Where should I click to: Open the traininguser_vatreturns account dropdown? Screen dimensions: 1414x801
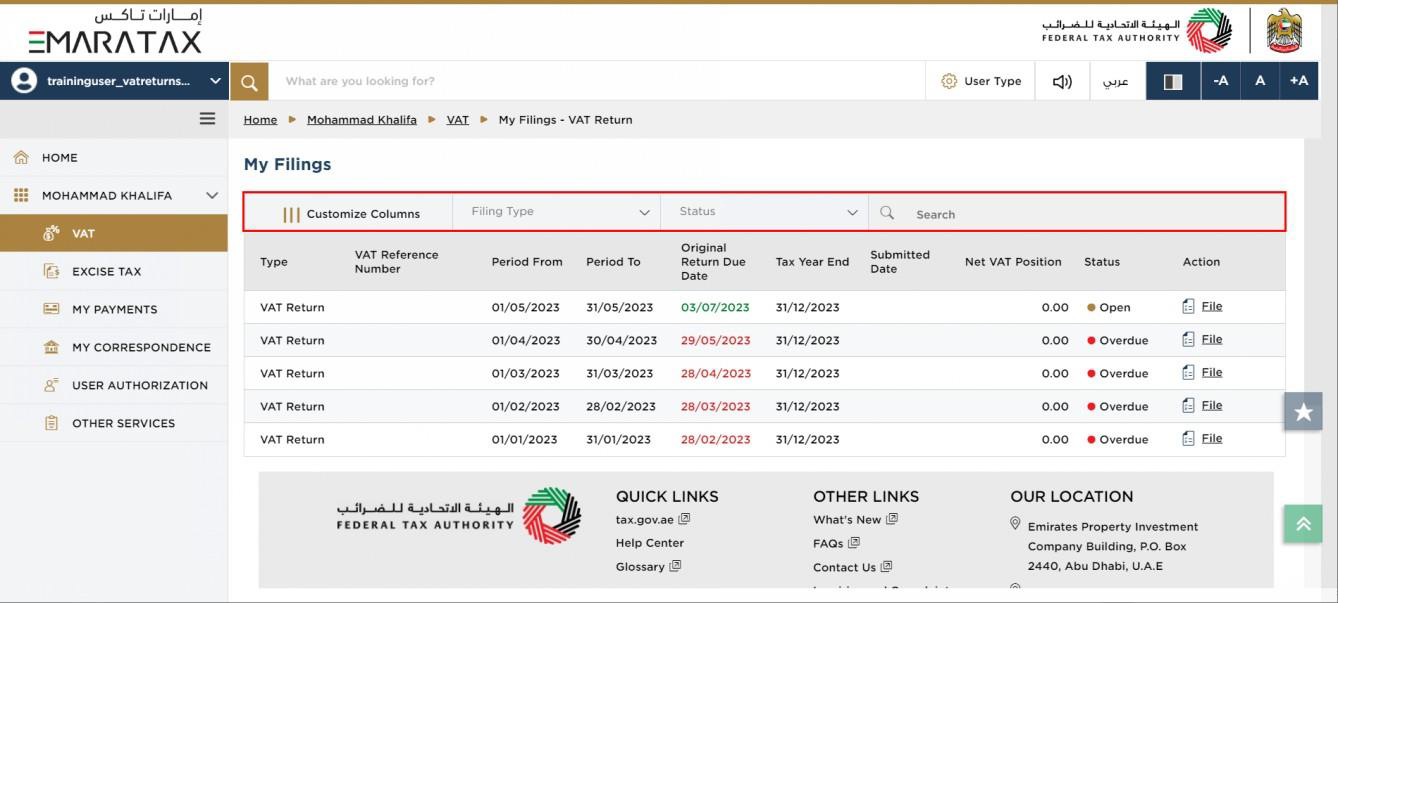[x=114, y=81]
